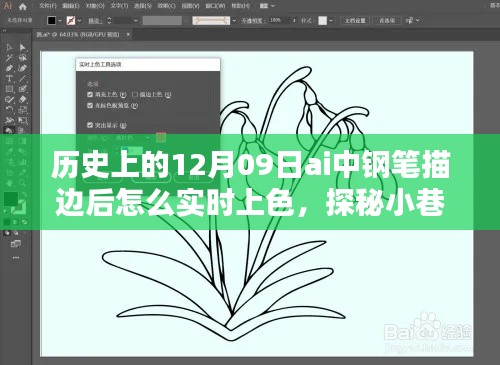Image resolution: width=500 pixels, height=365 pixels.
Task: Select the Width tool
Action: [x=9, y=120]
